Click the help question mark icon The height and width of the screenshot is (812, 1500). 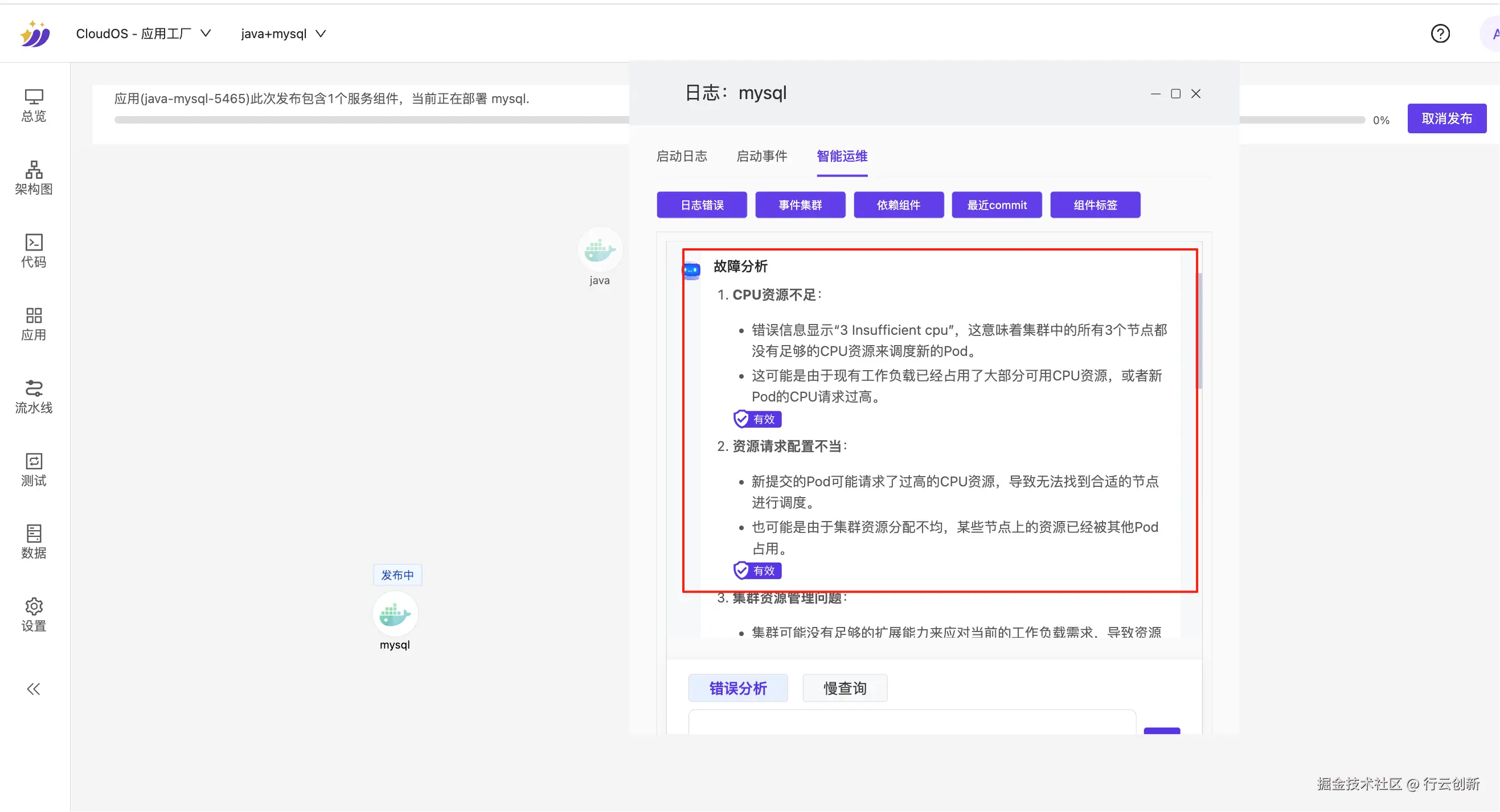pyautogui.click(x=1440, y=34)
